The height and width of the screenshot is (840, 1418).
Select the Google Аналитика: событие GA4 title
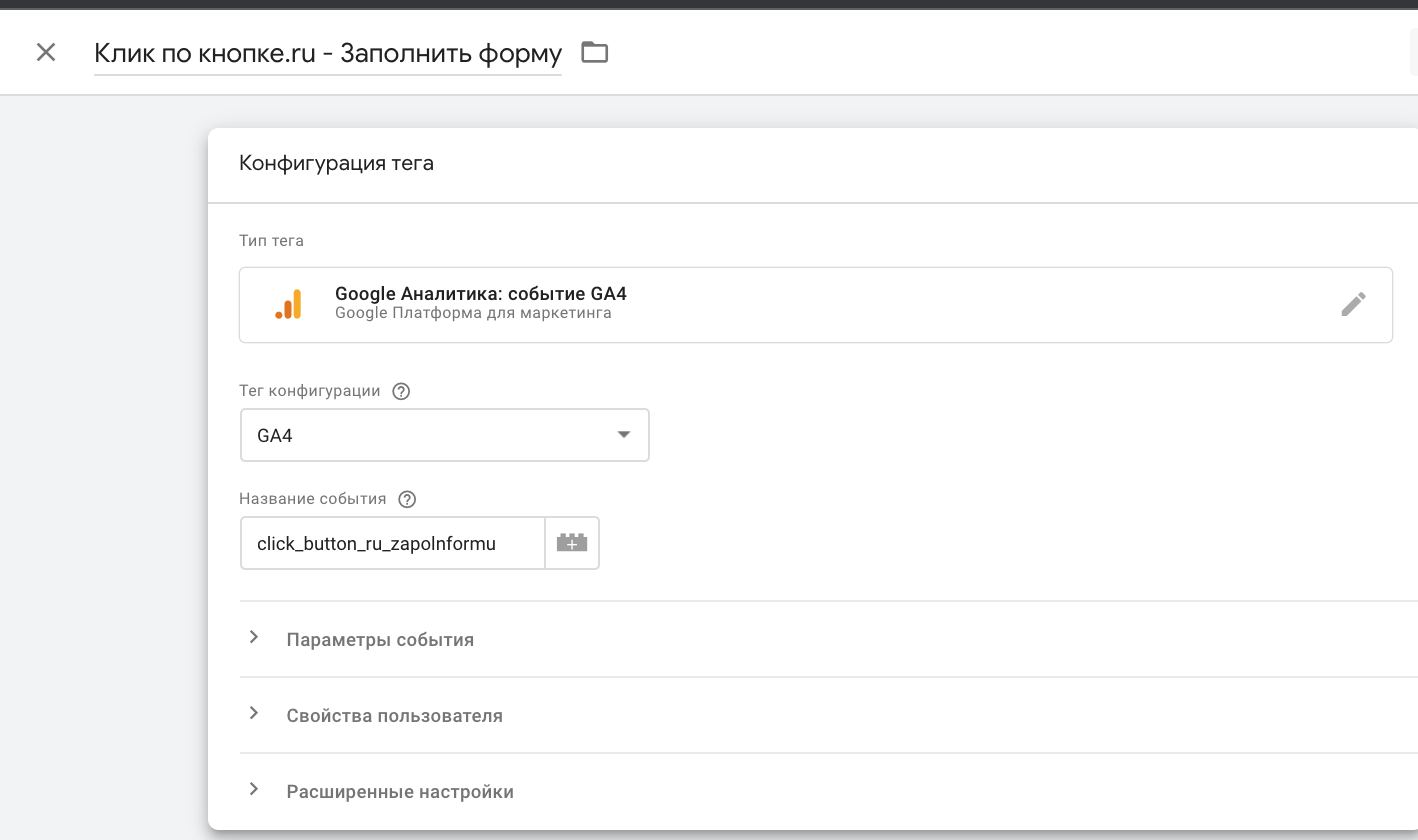point(480,294)
